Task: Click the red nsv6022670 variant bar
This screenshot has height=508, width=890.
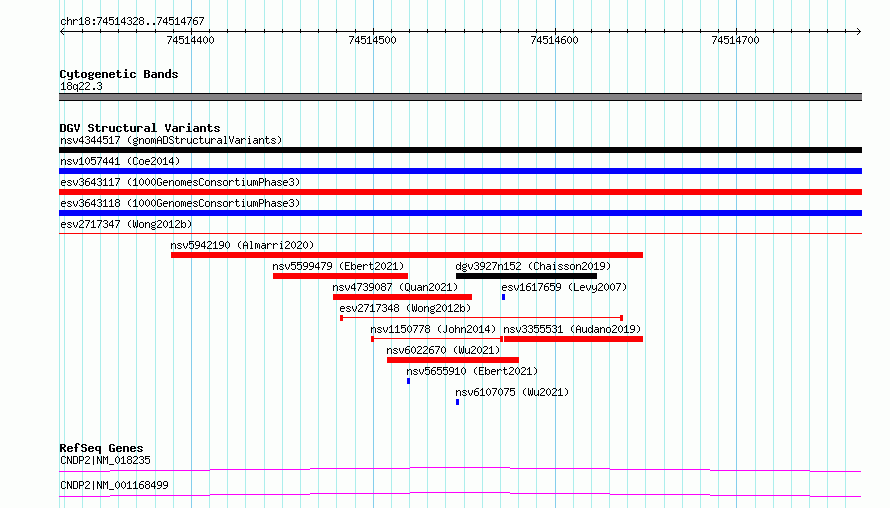Action: 453,360
